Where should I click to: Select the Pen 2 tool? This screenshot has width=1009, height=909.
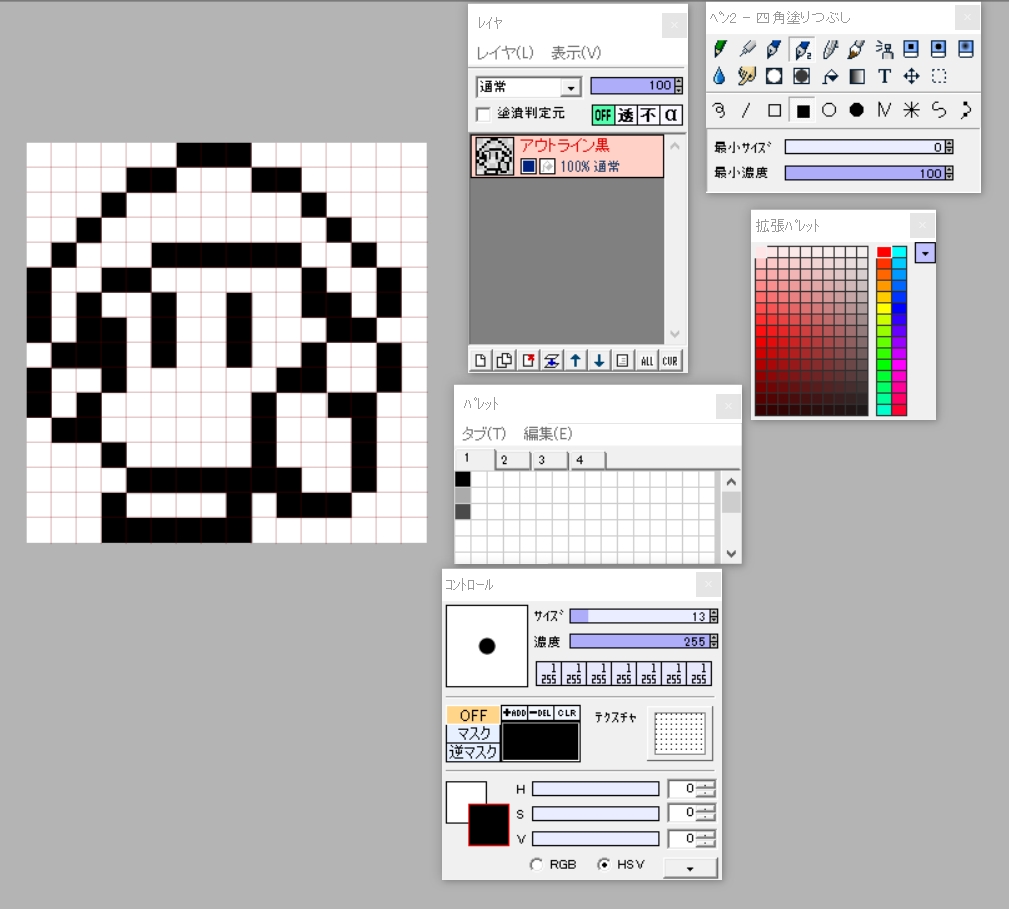tap(802, 49)
